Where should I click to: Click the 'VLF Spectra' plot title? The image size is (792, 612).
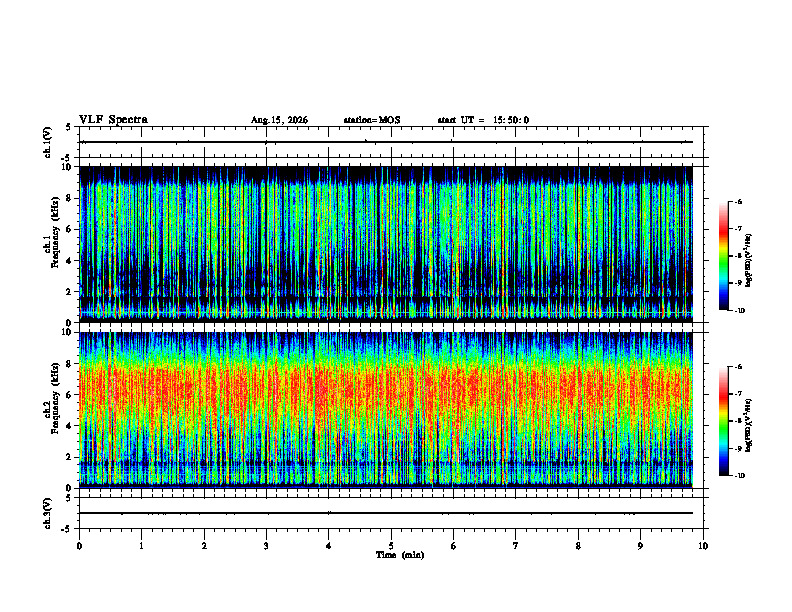113,120
